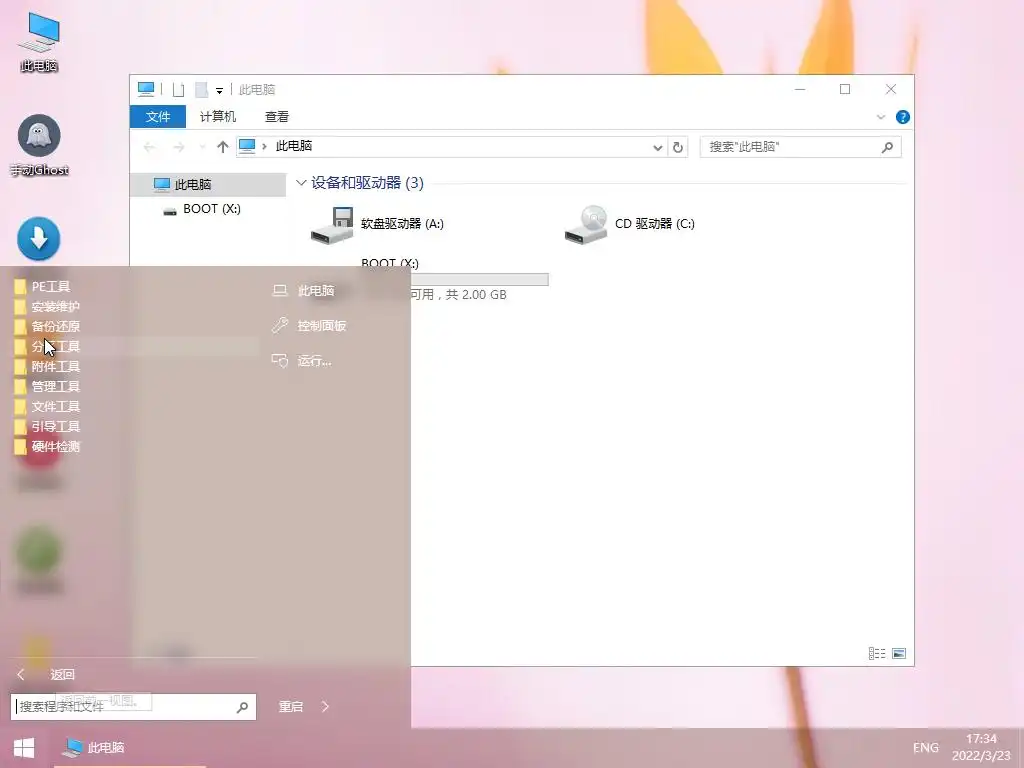The width and height of the screenshot is (1024, 768).
Task: Open the recent locations dropdown arrow
Action: coord(202,147)
